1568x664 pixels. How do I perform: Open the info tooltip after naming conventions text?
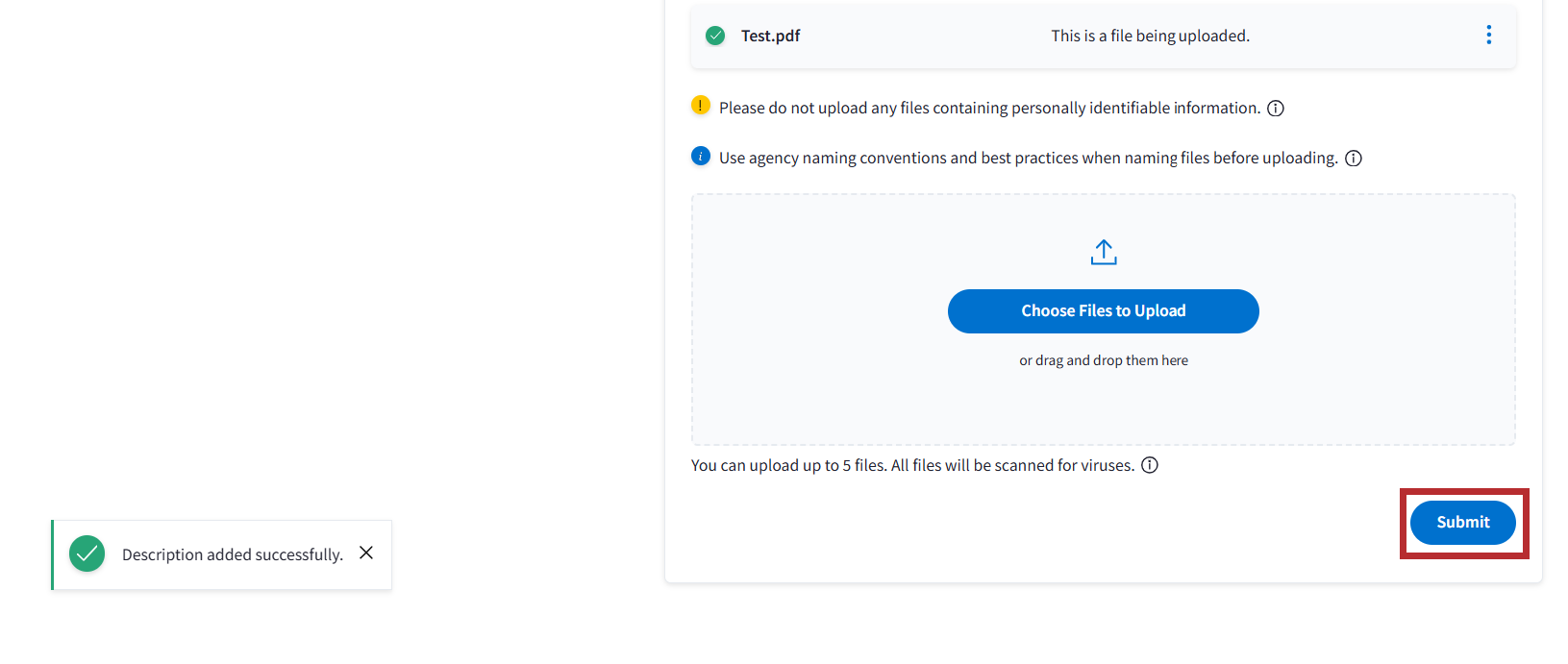[x=1354, y=159]
